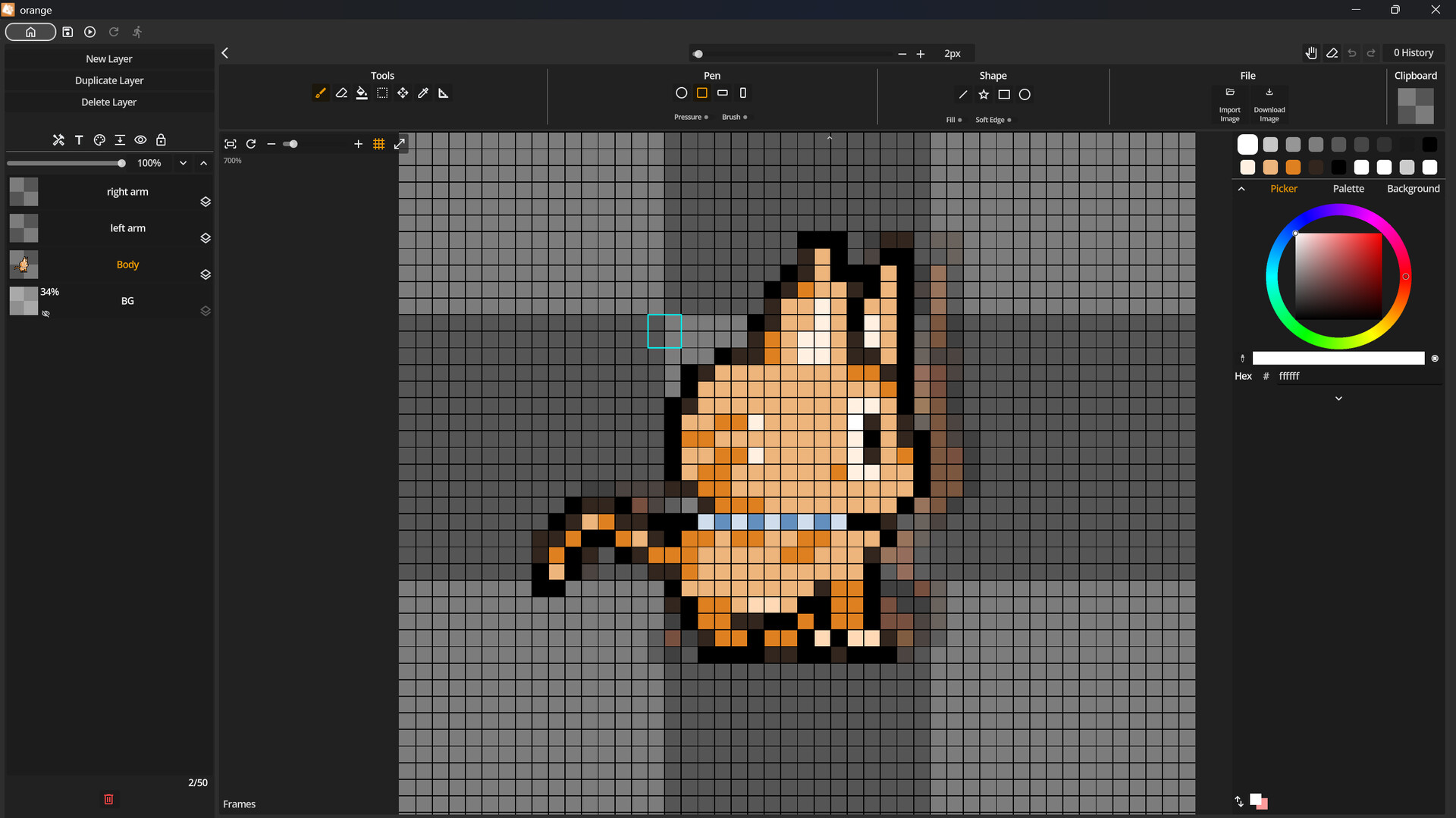Toggle Pressure option for pen
Viewport: 1456px width, 818px height.
click(691, 118)
